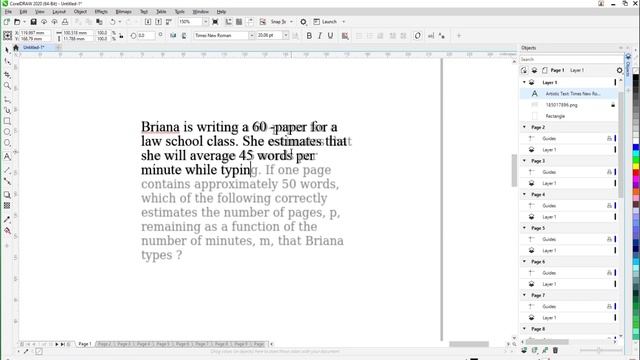The image size is (640, 360).
Task: Open the Times New Roman font dropdown
Action: pyautogui.click(x=251, y=36)
